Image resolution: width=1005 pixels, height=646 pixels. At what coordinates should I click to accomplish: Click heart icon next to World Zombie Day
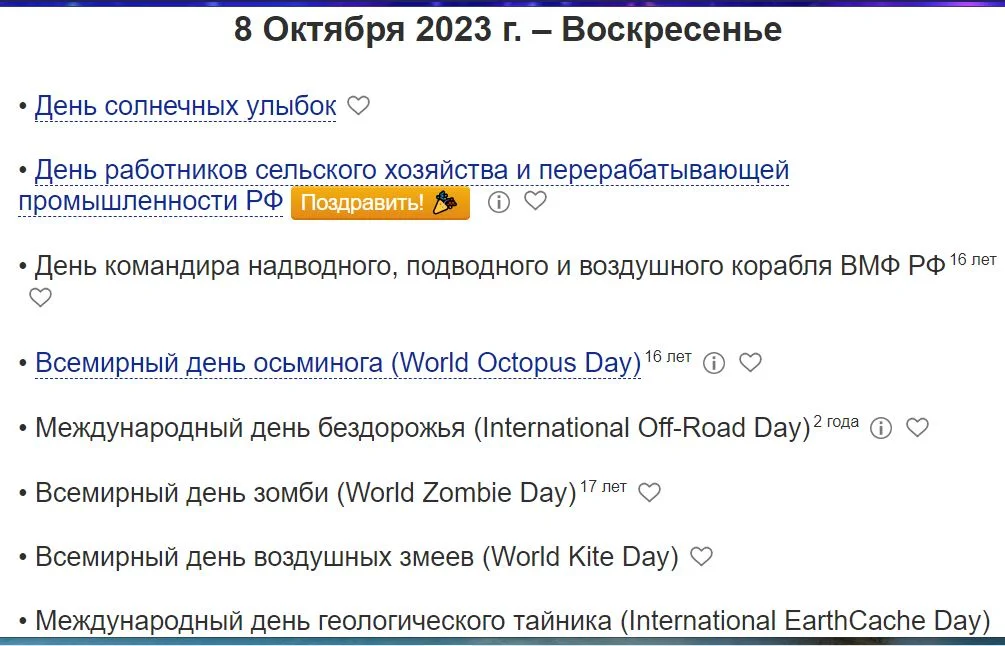tap(651, 492)
